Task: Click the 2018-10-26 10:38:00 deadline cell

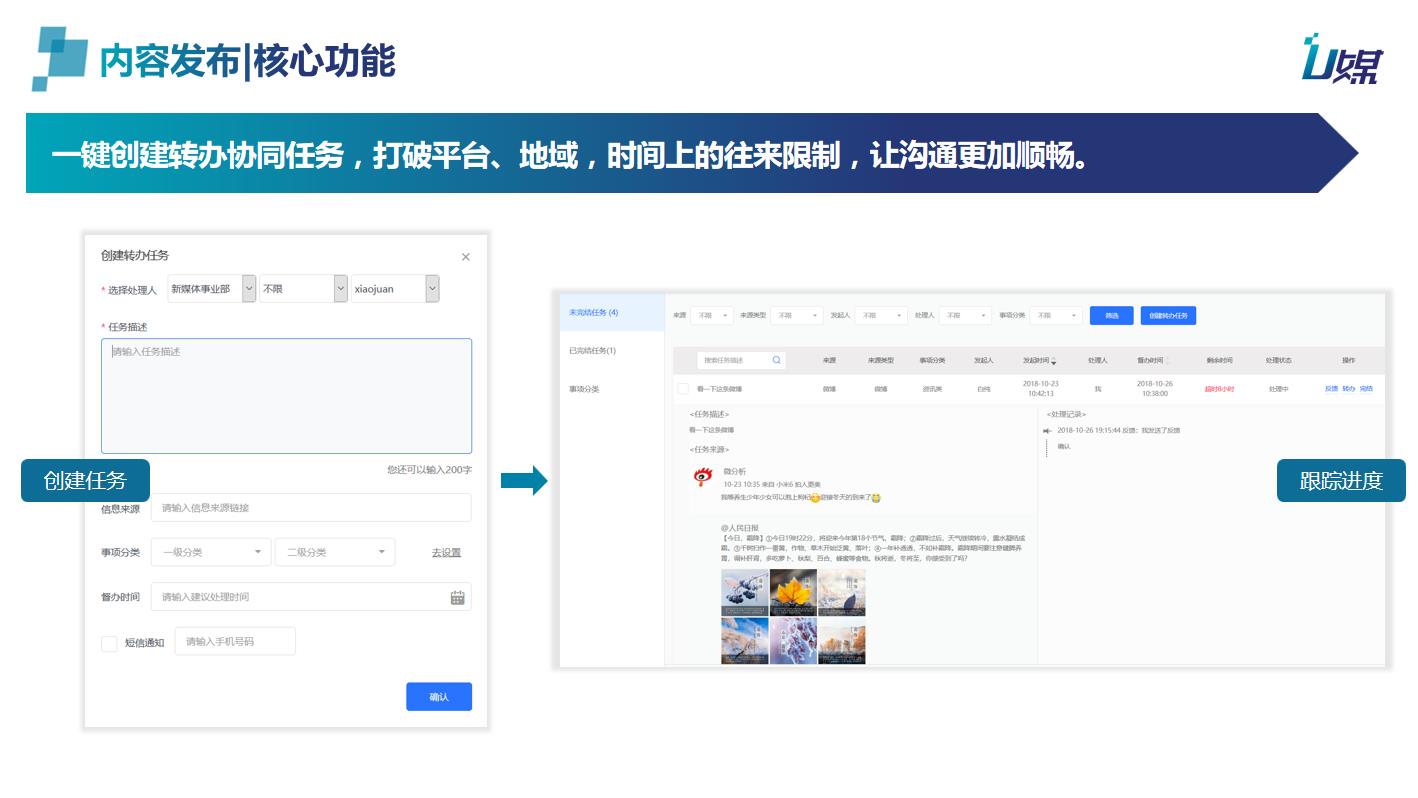Action: (1153, 388)
